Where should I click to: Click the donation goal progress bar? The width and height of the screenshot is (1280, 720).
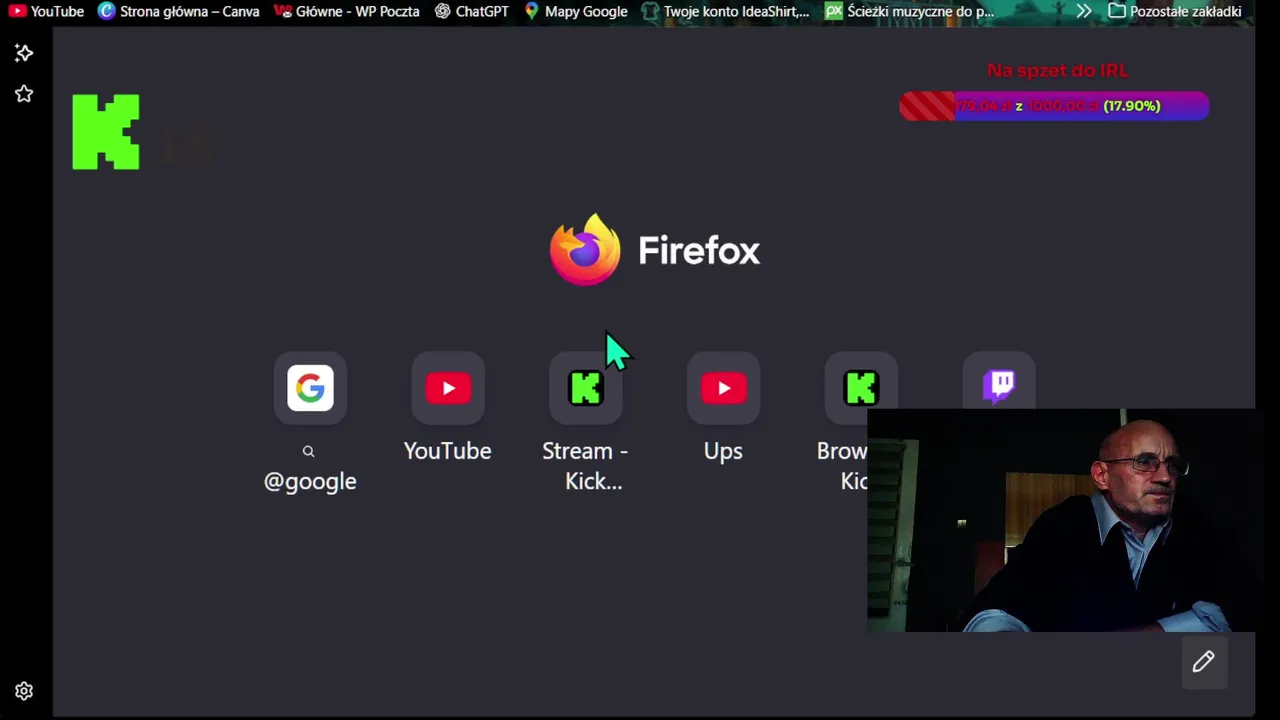pos(1054,106)
